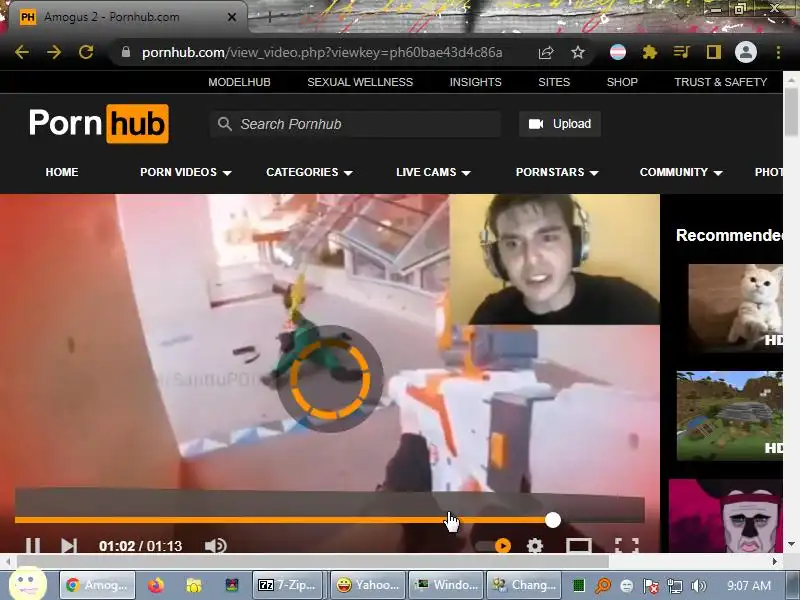Click the horizontal scrollbar right arrow

point(774,561)
